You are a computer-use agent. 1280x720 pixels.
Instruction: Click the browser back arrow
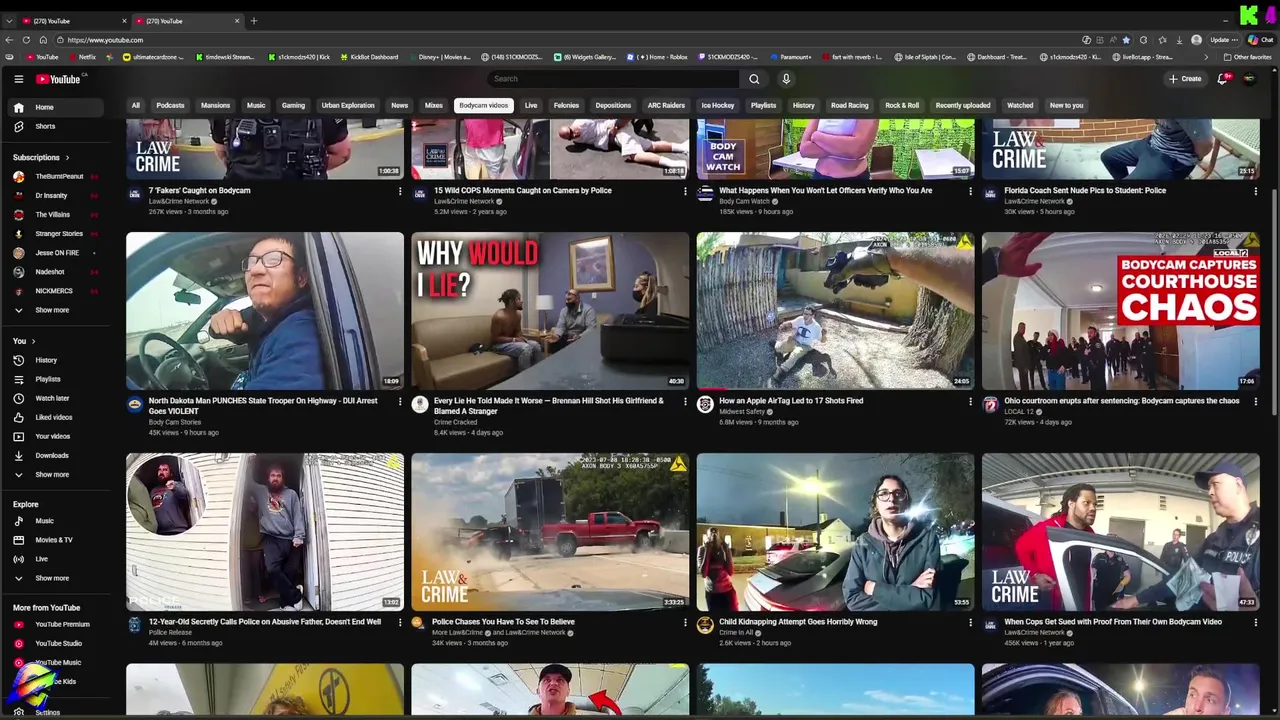point(9,40)
